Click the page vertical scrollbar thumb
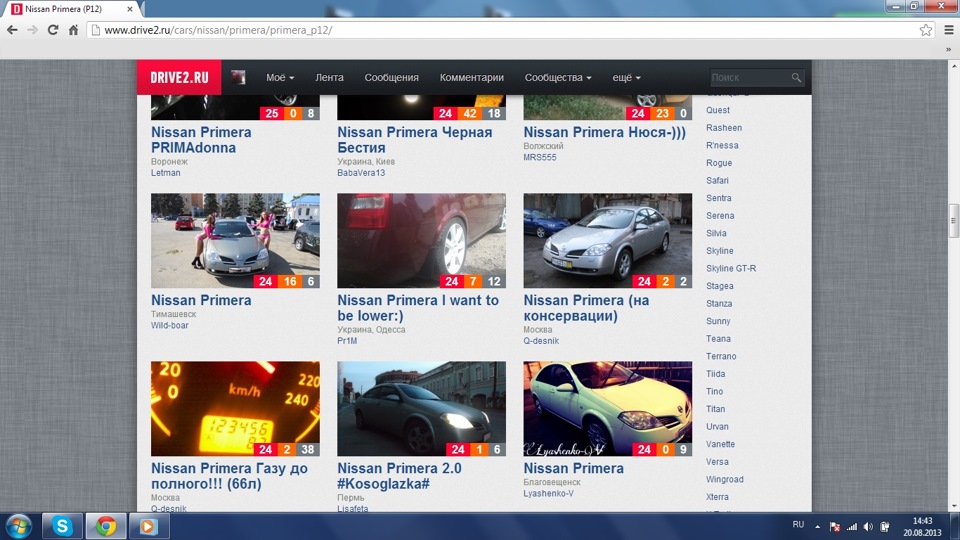The width and height of the screenshot is (960, 540). [x=953, y=221]
